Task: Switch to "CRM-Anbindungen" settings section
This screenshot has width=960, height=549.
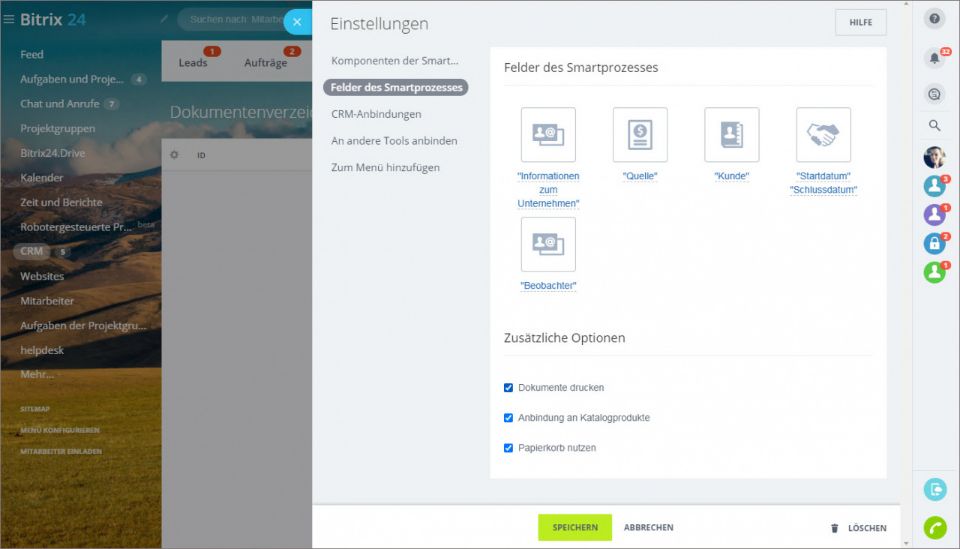Action: point(376,114)
